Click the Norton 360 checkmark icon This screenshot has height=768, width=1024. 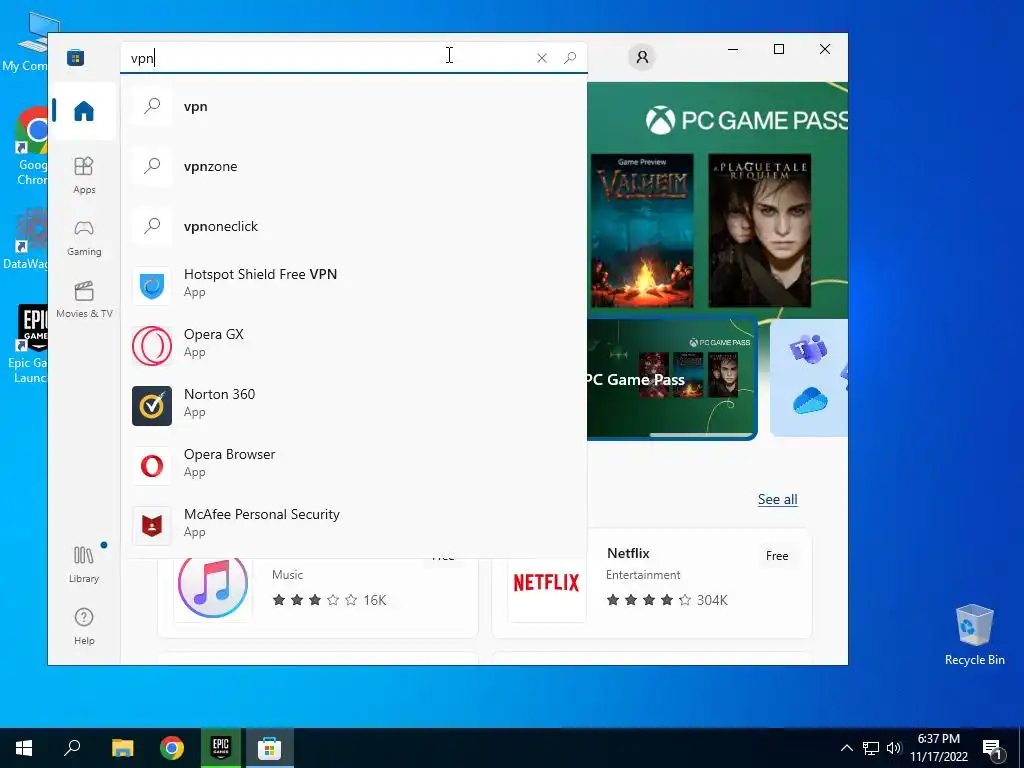(x=152, y=406)
